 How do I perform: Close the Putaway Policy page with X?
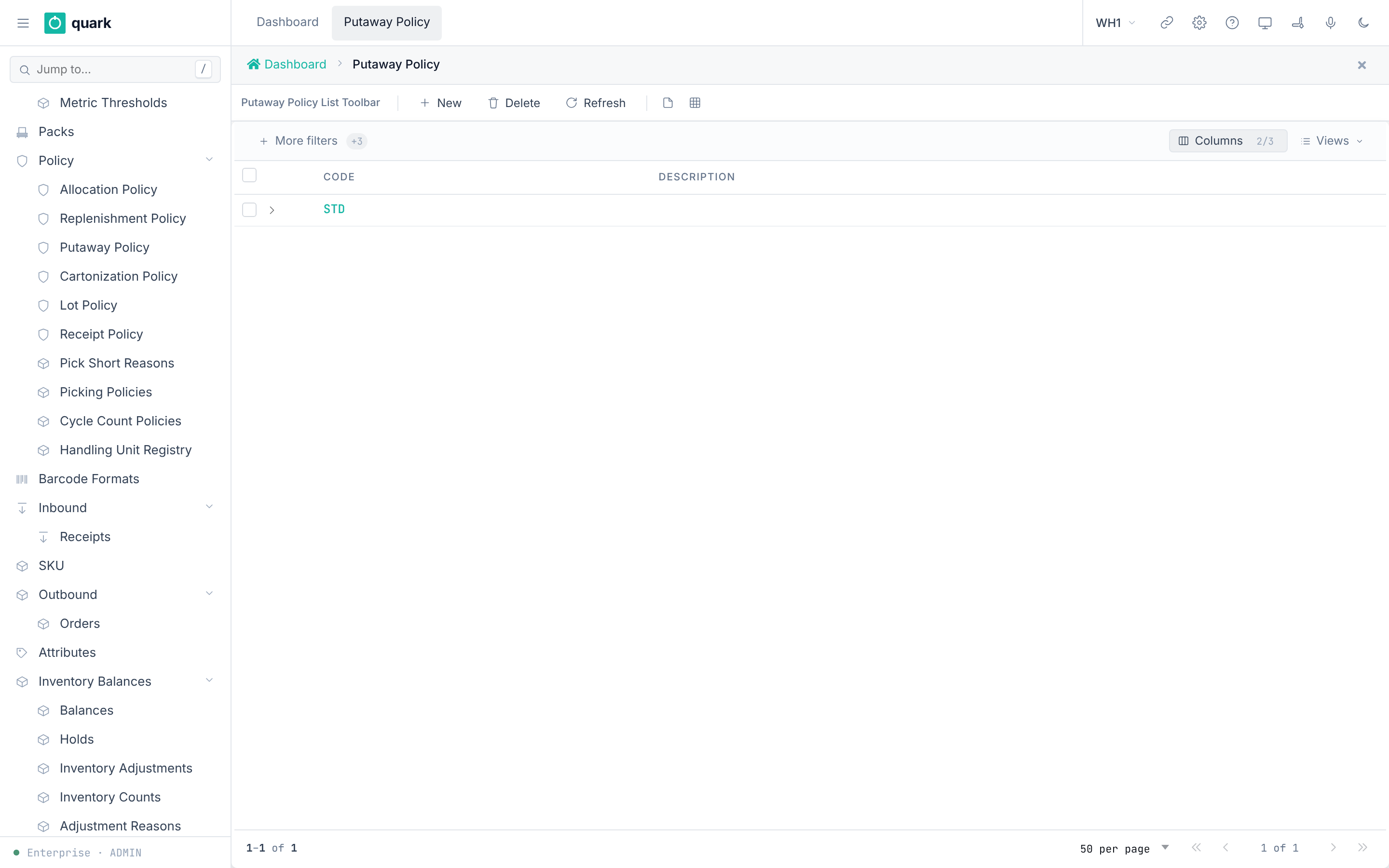pyautogui.click(x=1362, y=65)
